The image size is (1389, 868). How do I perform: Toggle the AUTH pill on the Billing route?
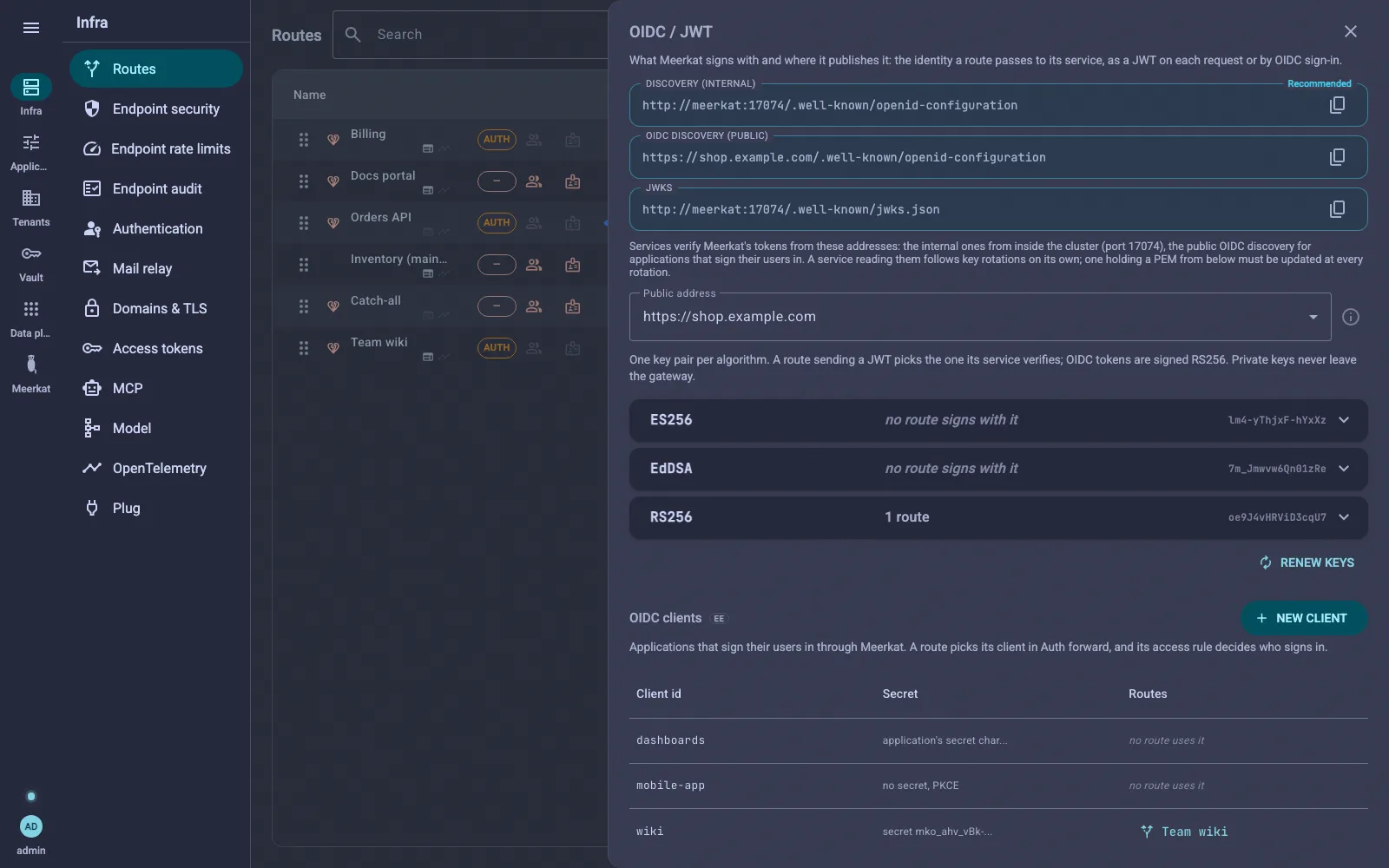click(x=497, y=140)
